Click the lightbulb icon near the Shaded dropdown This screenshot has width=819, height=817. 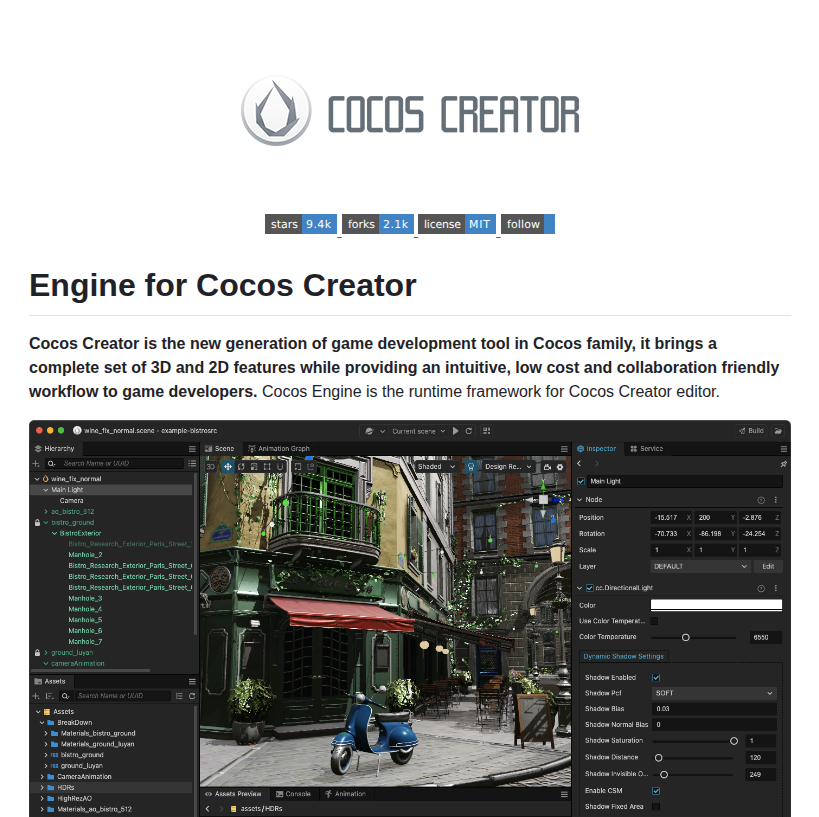tap(470, 466)
